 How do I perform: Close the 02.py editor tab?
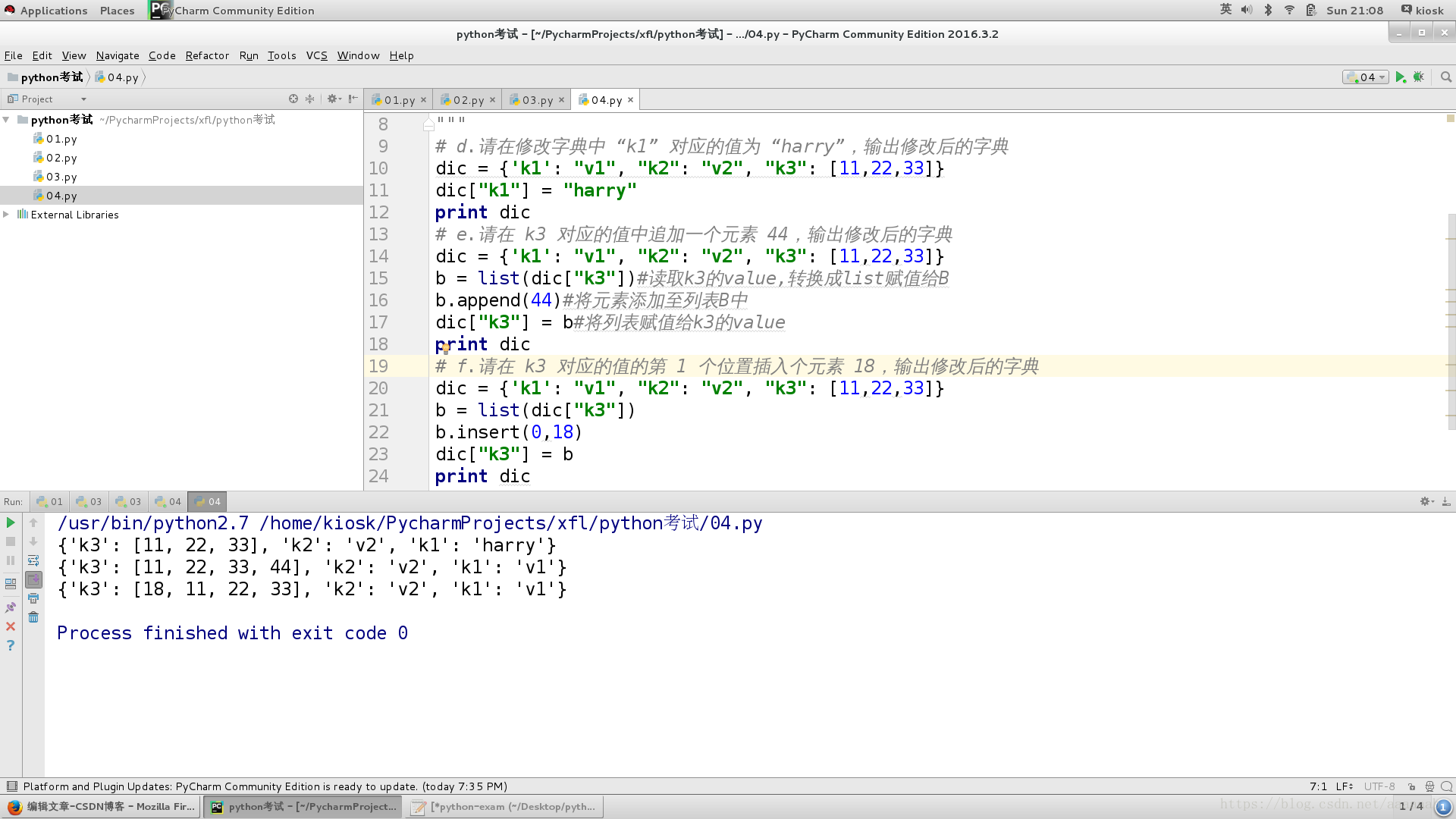pos(492,100)
